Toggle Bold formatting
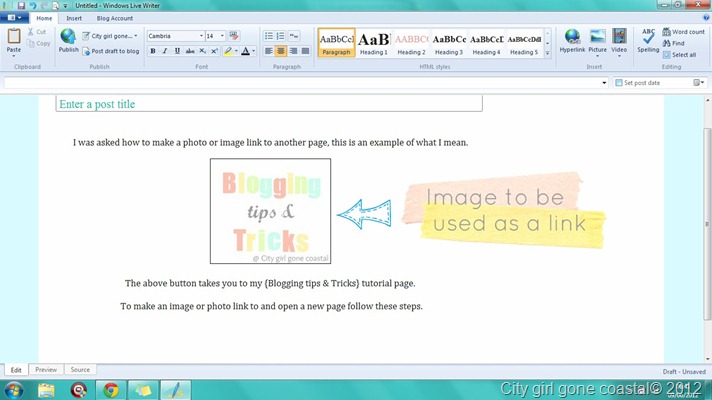This screenshot has height=400, width=712. point(153,51)
